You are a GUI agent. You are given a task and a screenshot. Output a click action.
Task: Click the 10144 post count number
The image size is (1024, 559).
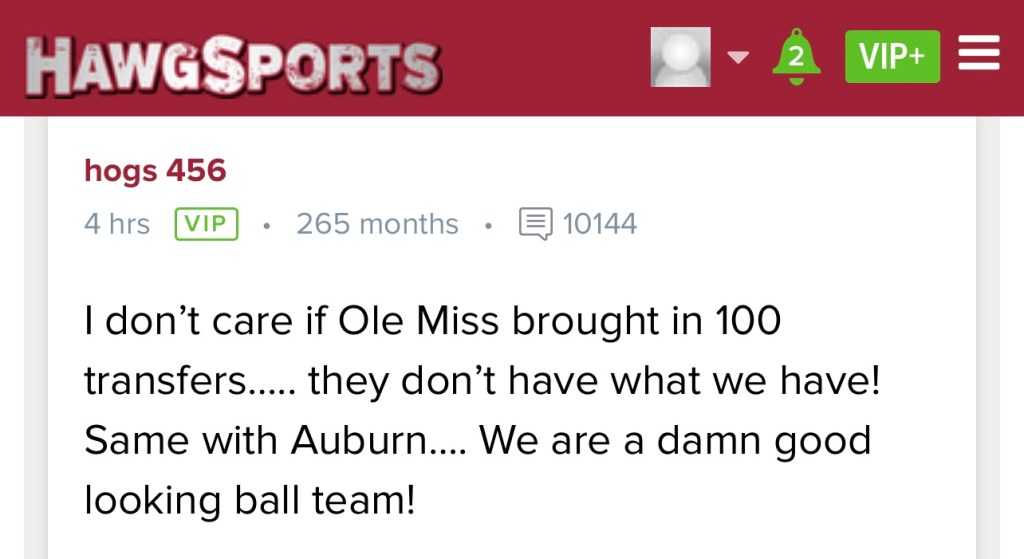(600, 224)
